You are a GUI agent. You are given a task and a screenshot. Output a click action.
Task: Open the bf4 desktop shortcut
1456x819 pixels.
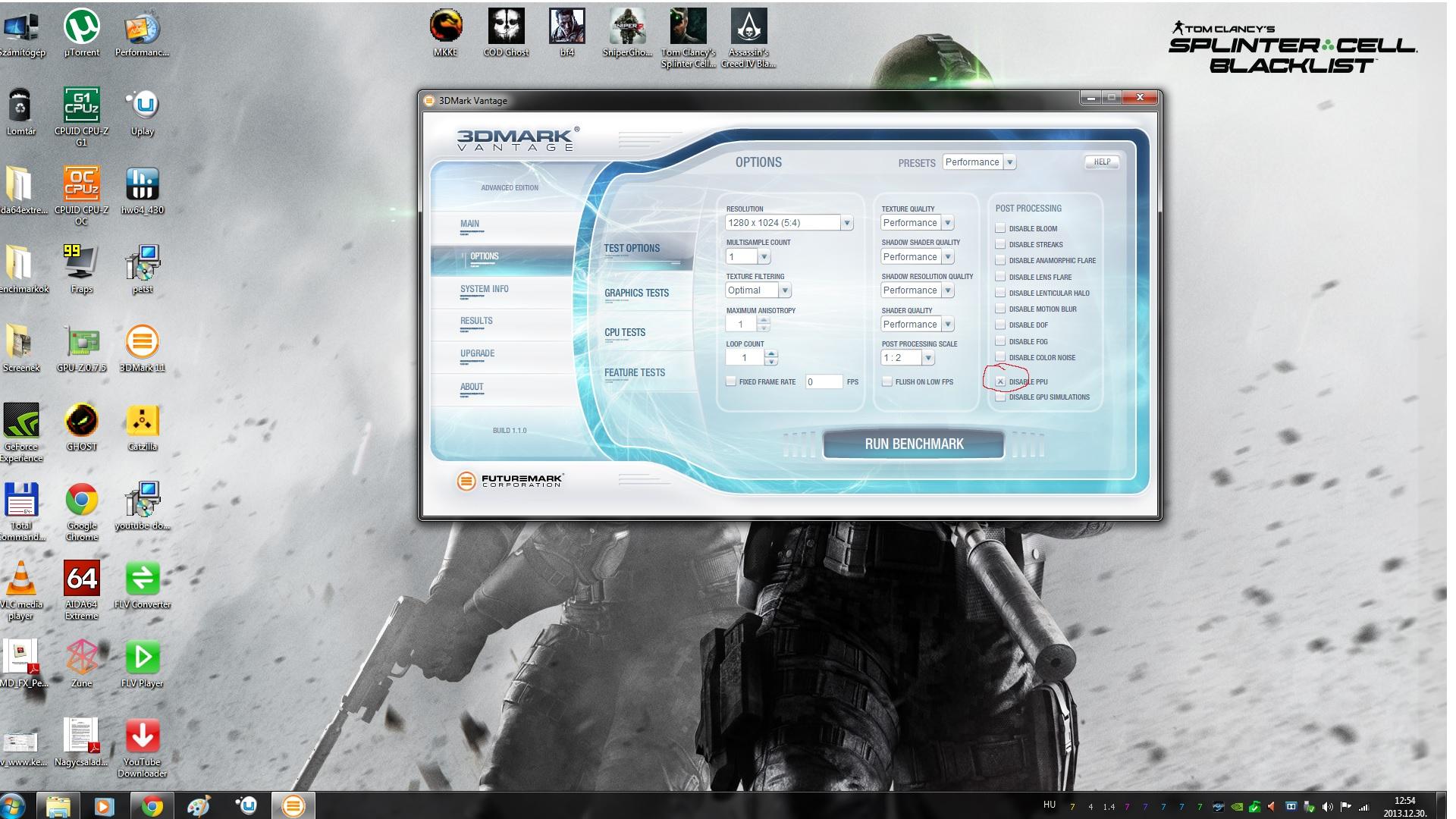(567, 33)
